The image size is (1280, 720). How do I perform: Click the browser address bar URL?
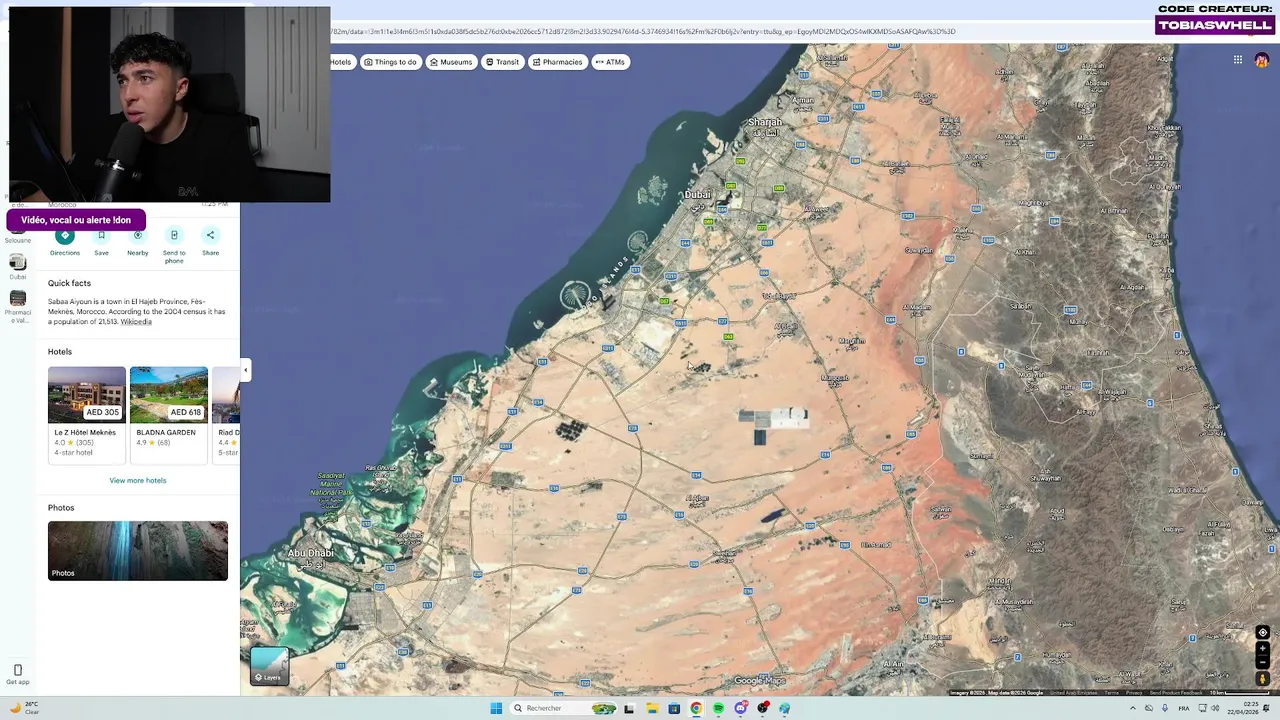pyautogui.click(x=643, y=31)
